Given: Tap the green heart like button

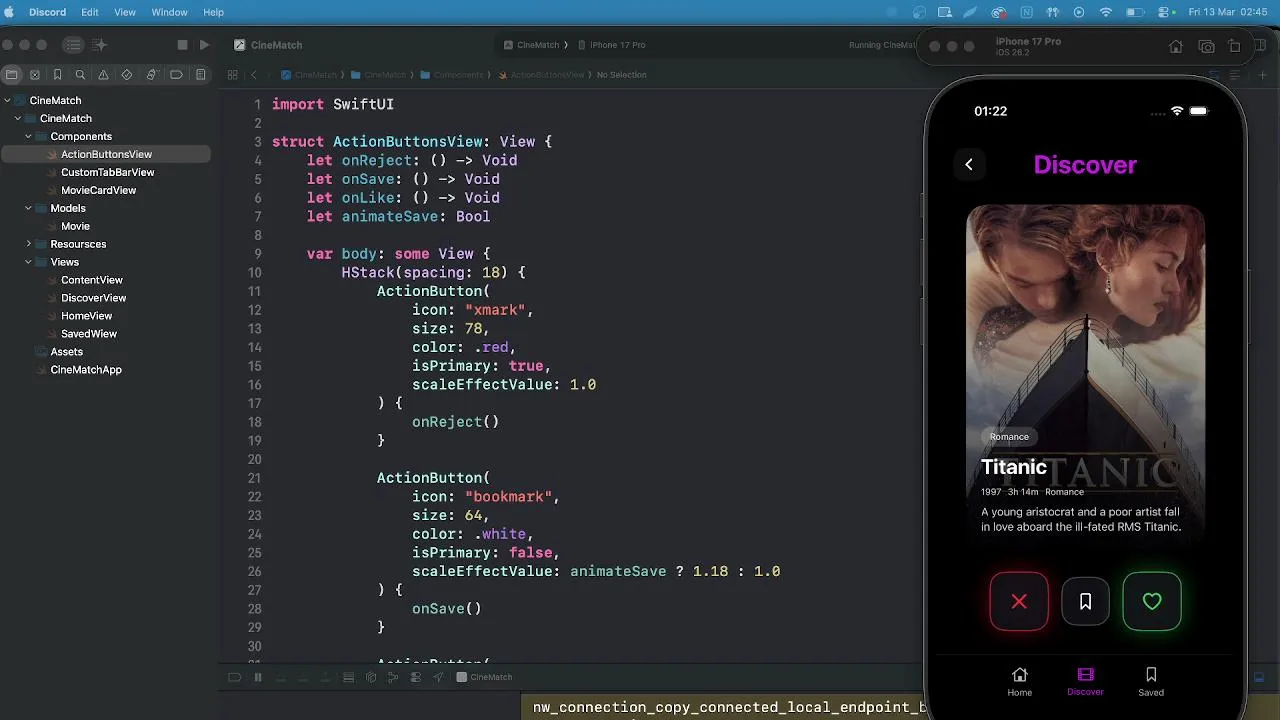Looking at the screenshot, I should click(1152, 601).
